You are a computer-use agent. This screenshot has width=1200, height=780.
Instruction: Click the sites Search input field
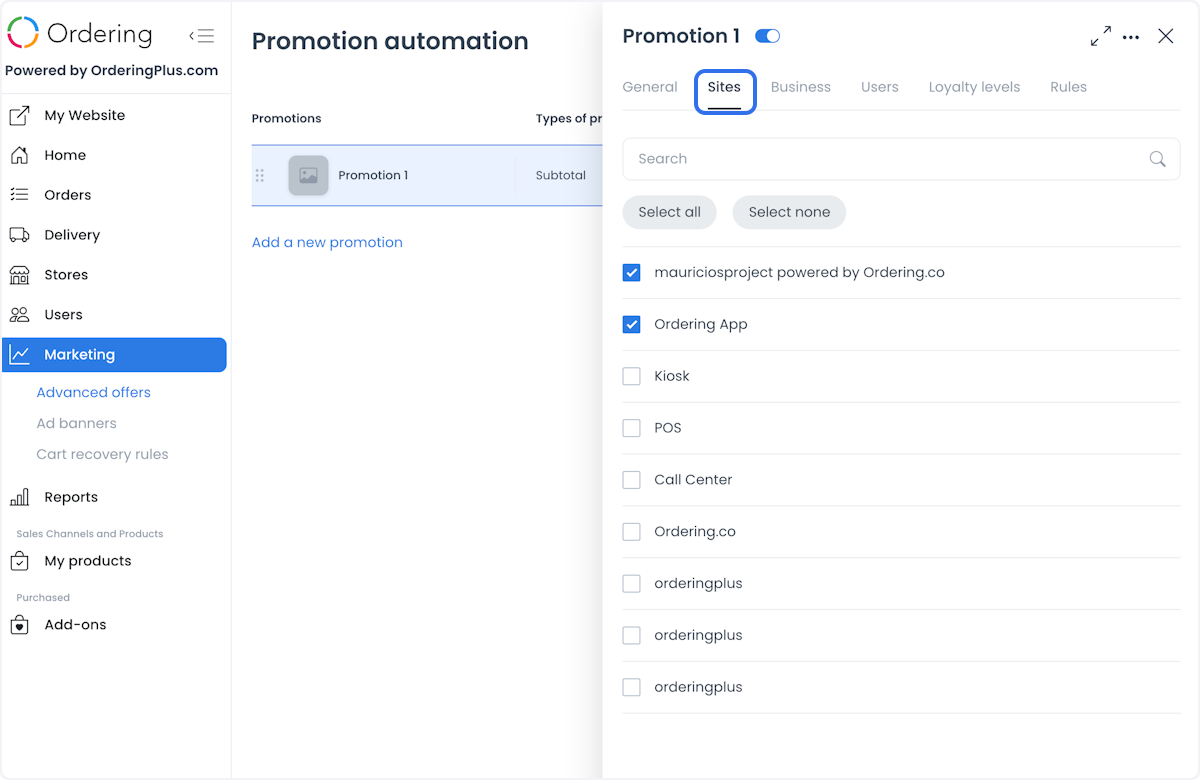click(x=901, y=159)
